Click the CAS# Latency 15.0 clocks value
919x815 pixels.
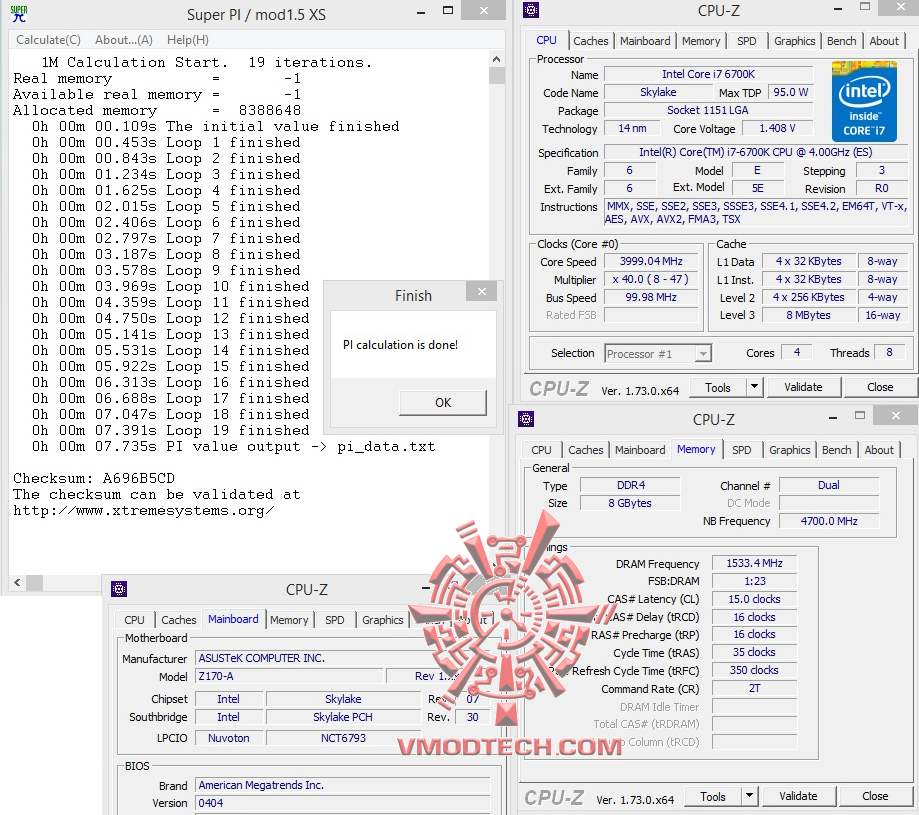754,599
